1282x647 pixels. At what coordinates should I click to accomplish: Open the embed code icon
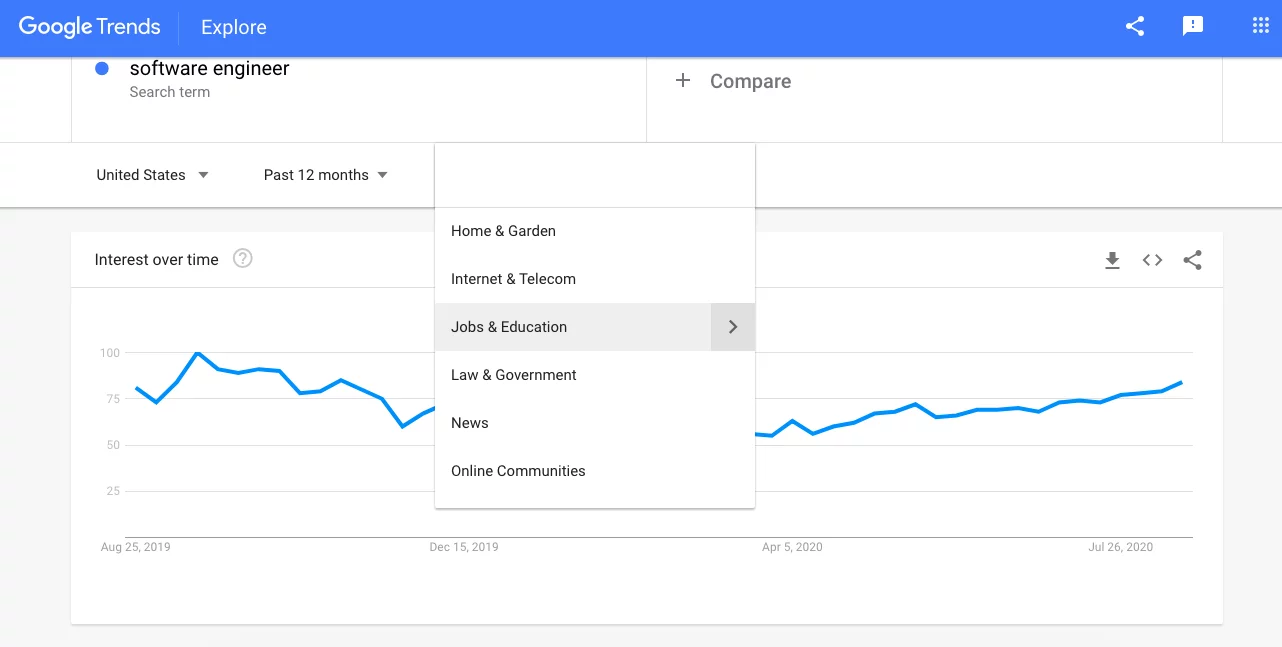(1152, 260)
